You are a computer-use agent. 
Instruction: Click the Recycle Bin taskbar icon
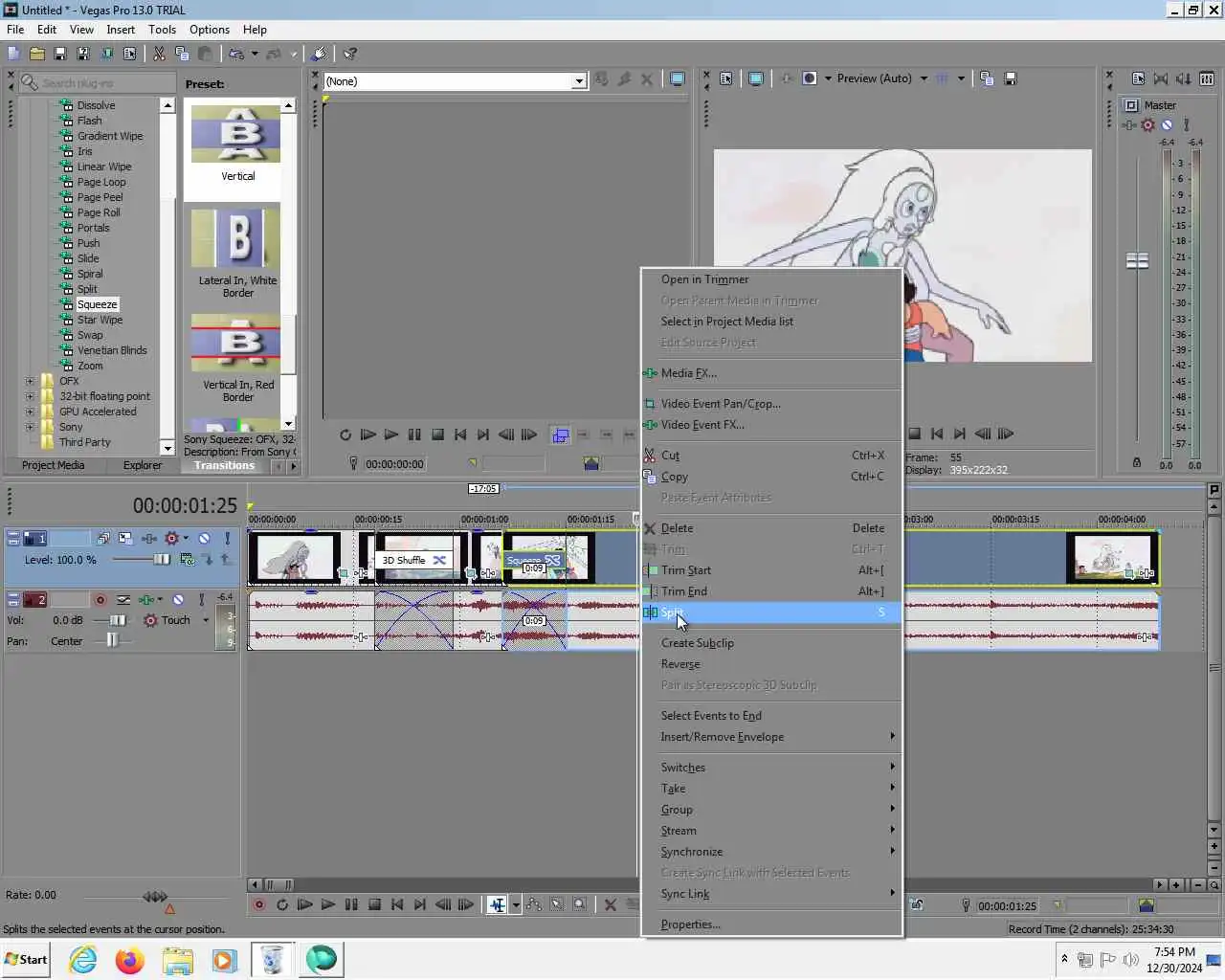(272, 959)
